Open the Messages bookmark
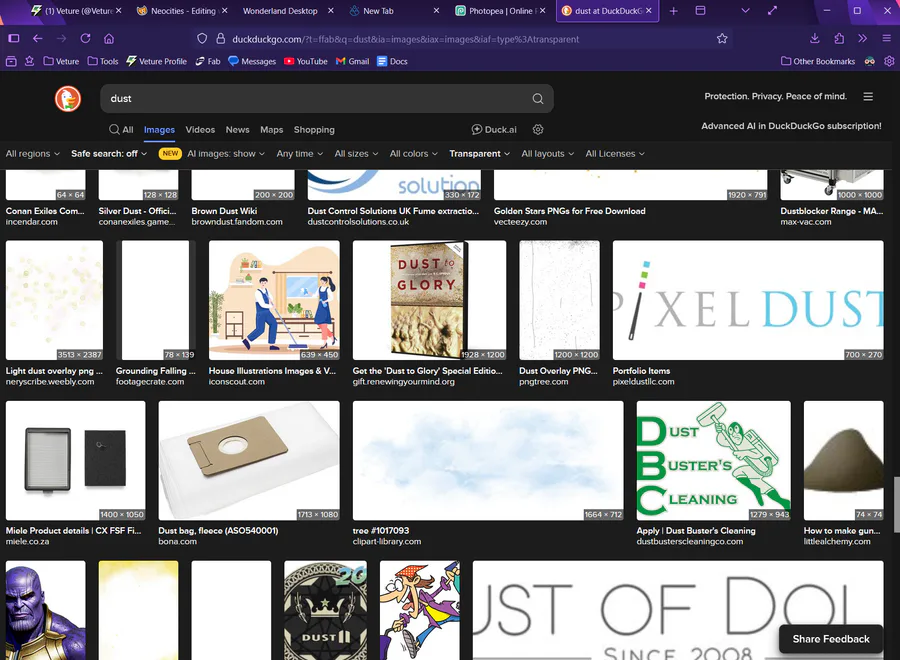Screen dimensions: 900x660 pyautogui.click(x=252, y=61)
